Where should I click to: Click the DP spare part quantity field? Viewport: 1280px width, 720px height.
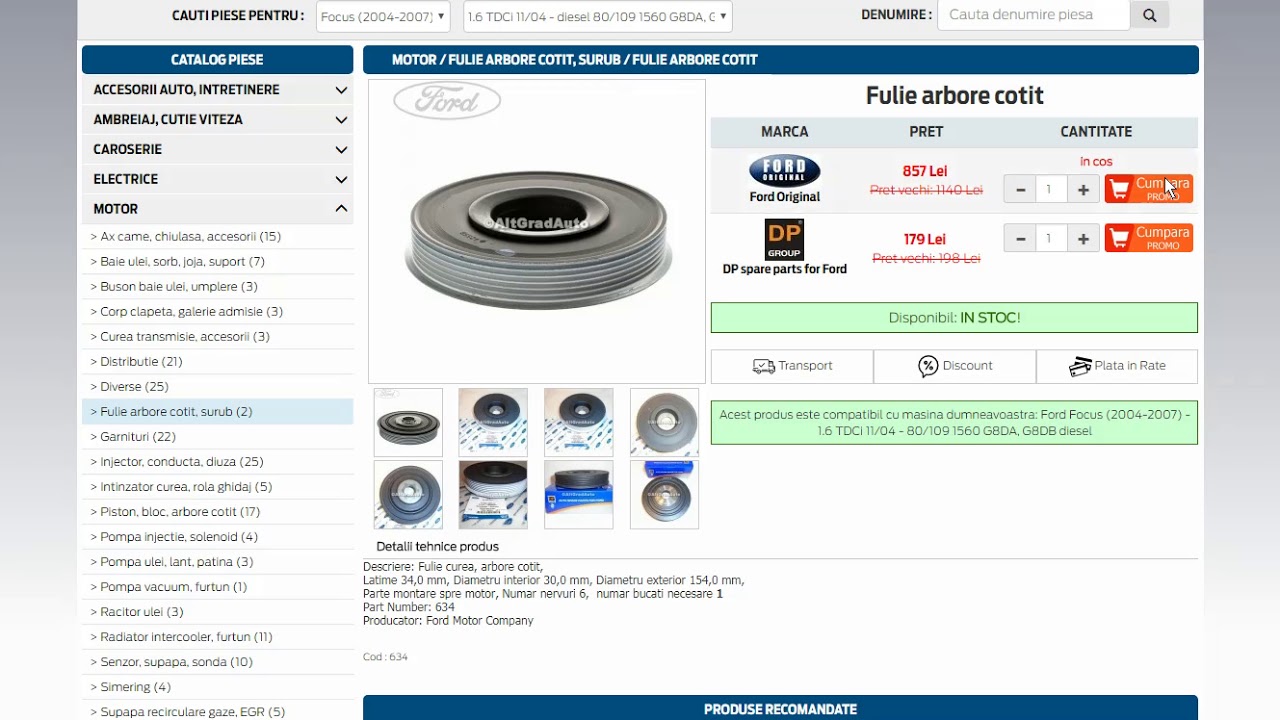[x=1051, y=238]
